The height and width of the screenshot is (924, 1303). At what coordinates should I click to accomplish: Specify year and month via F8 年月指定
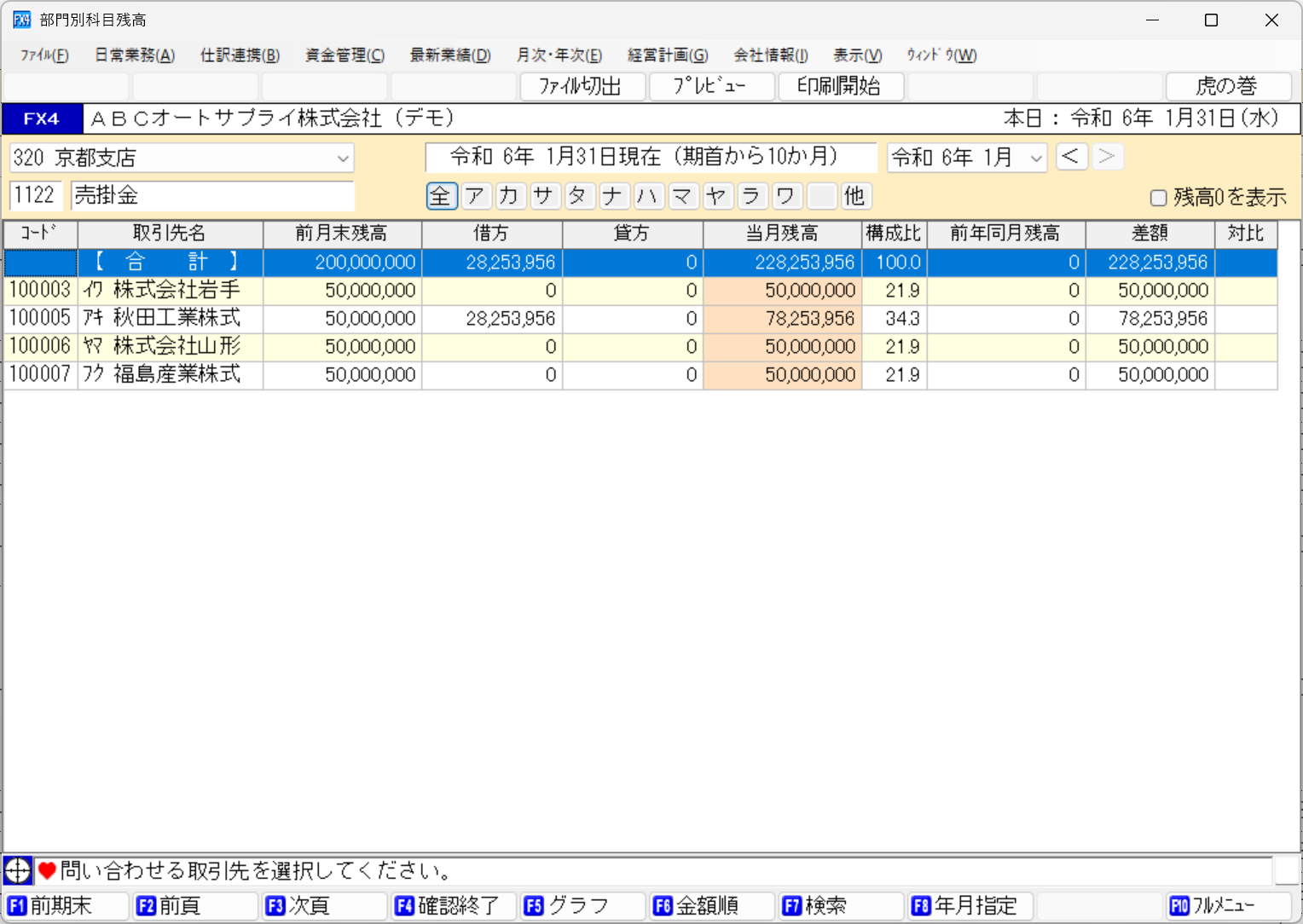tap(969, 905)
